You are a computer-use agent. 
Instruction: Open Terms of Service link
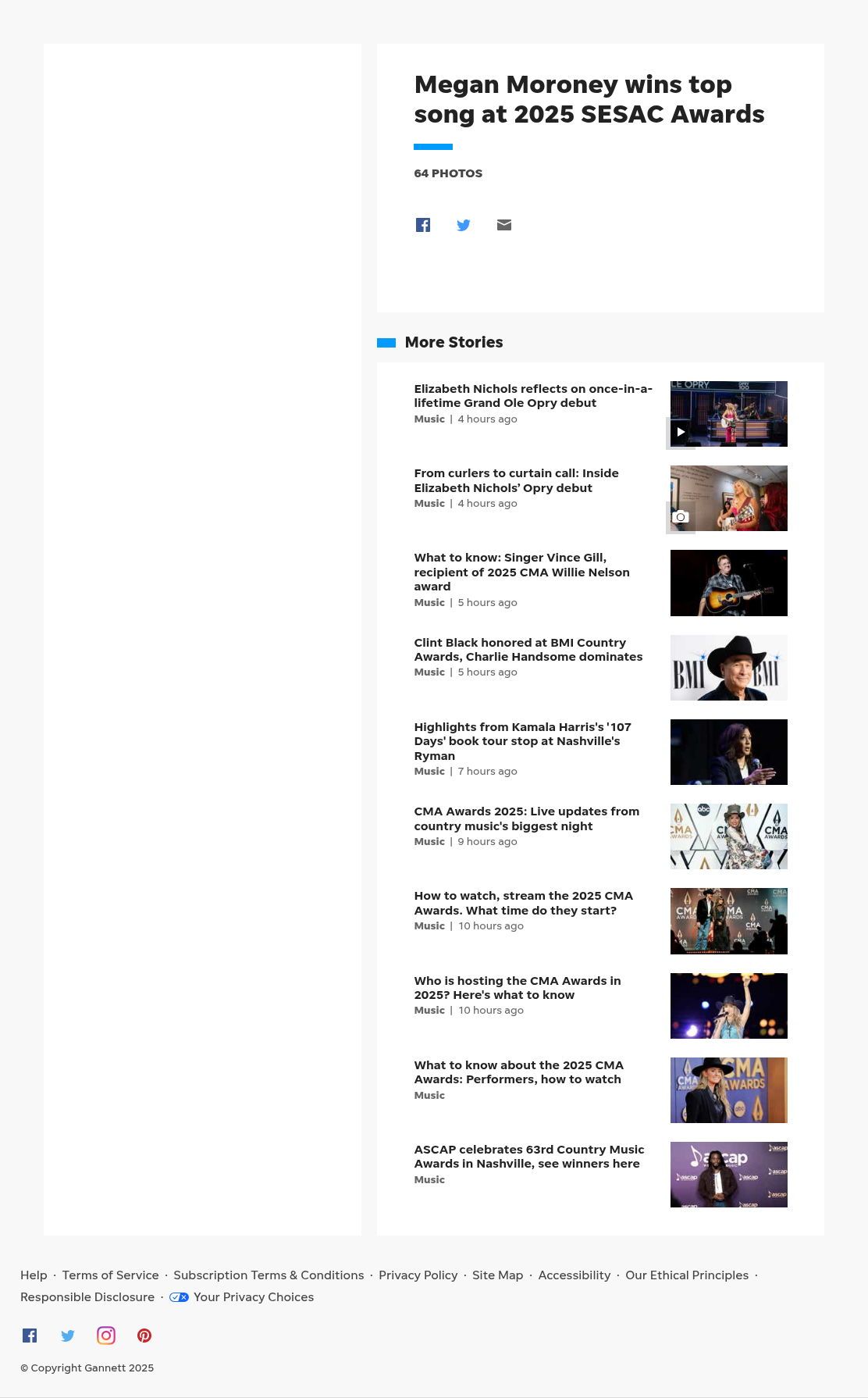click(110, 1275)
